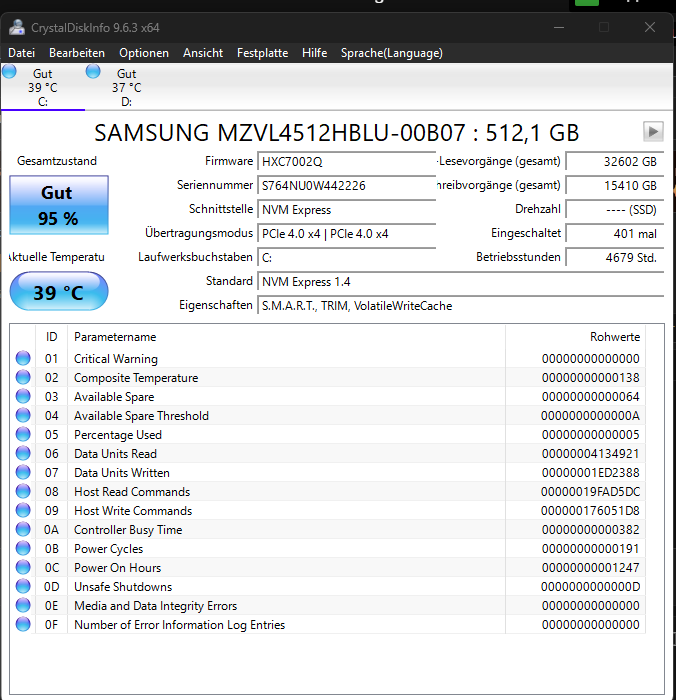This screenshot has width=676, height=700.
Task: Click the blue health indicator beside D: tab
Action: click(x=93, y=71)
